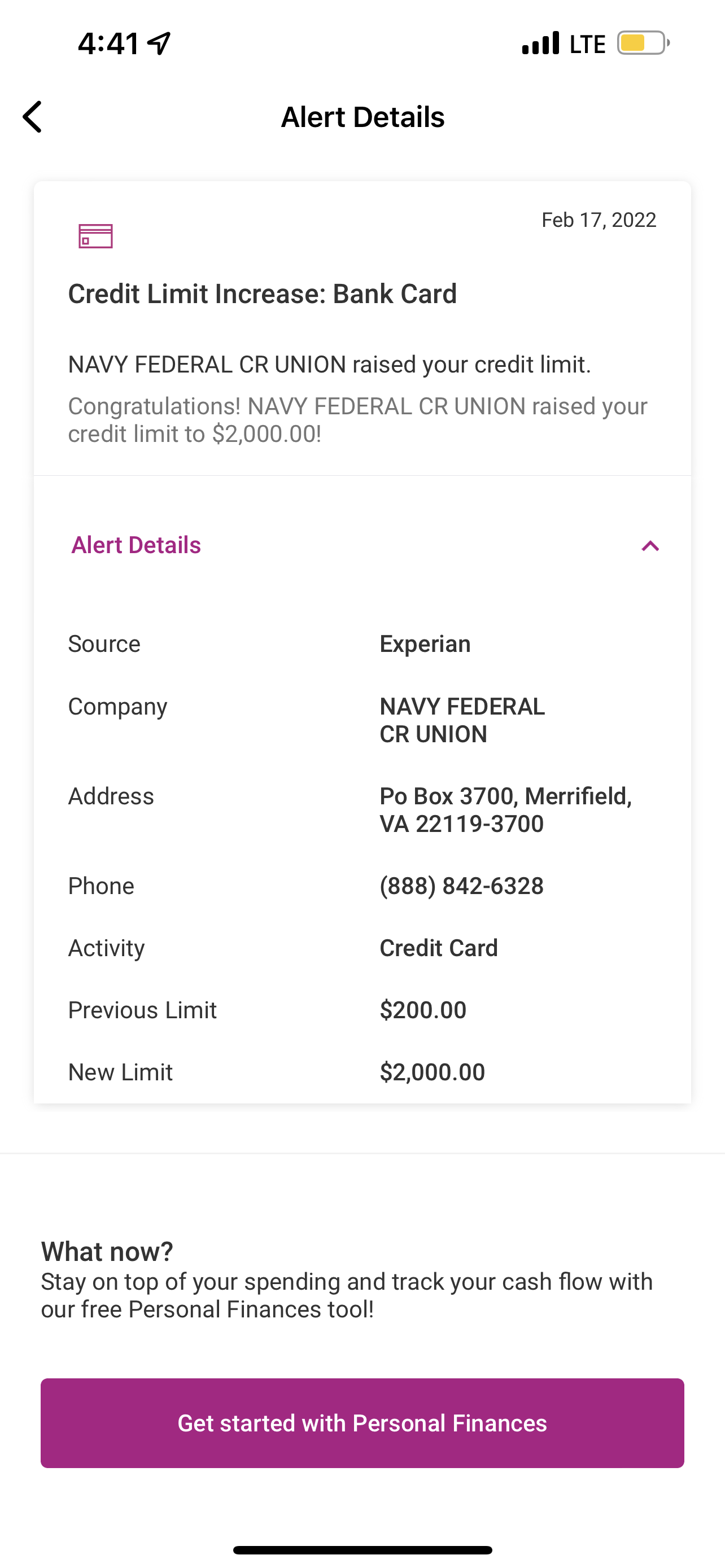The width and height of the screenshot is (725, 1568).
Task: Tap the Po Box 3700 Merrifield address
Action: click(505, 809)
